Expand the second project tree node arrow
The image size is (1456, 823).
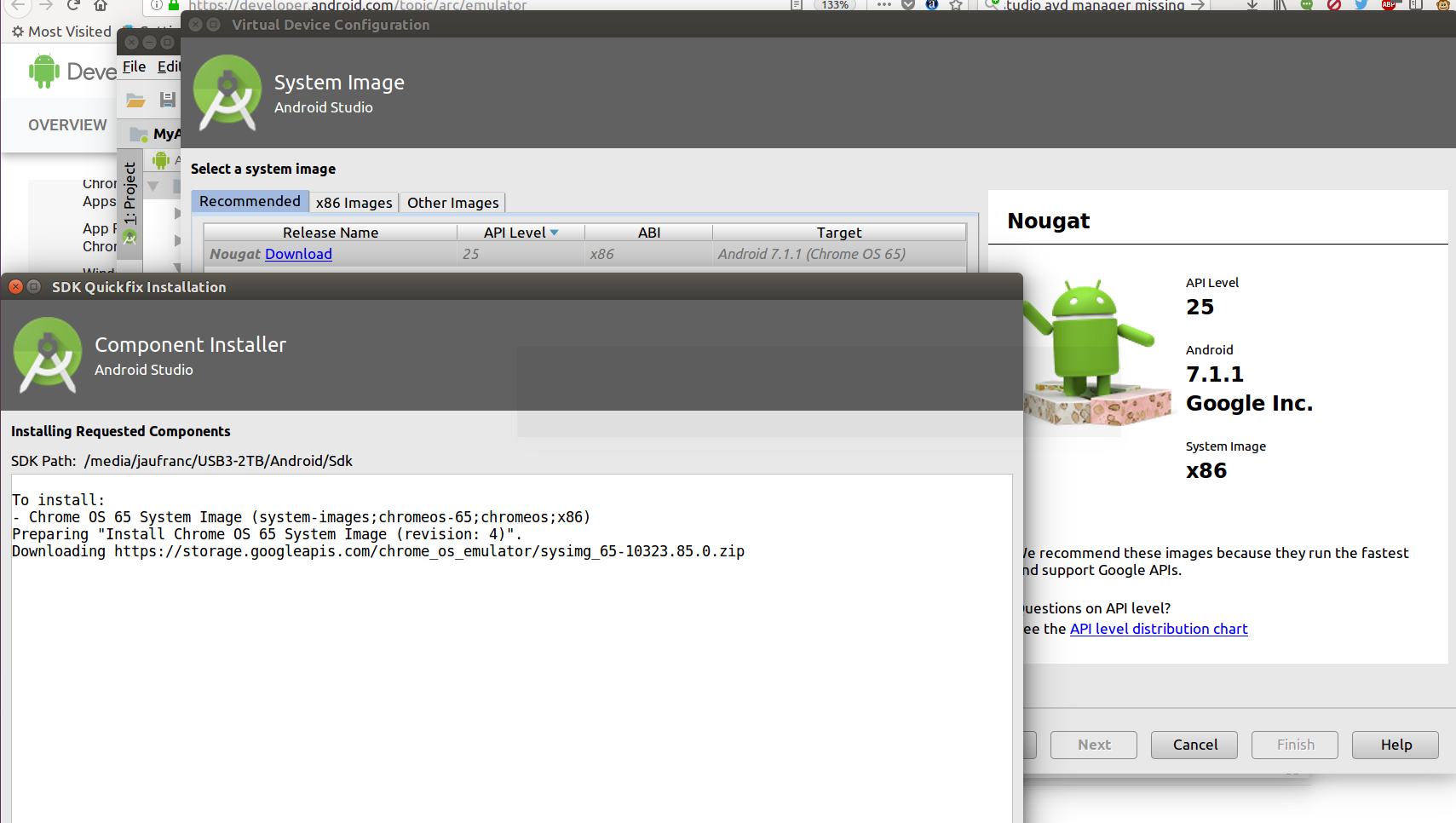(x=177, y=241)
